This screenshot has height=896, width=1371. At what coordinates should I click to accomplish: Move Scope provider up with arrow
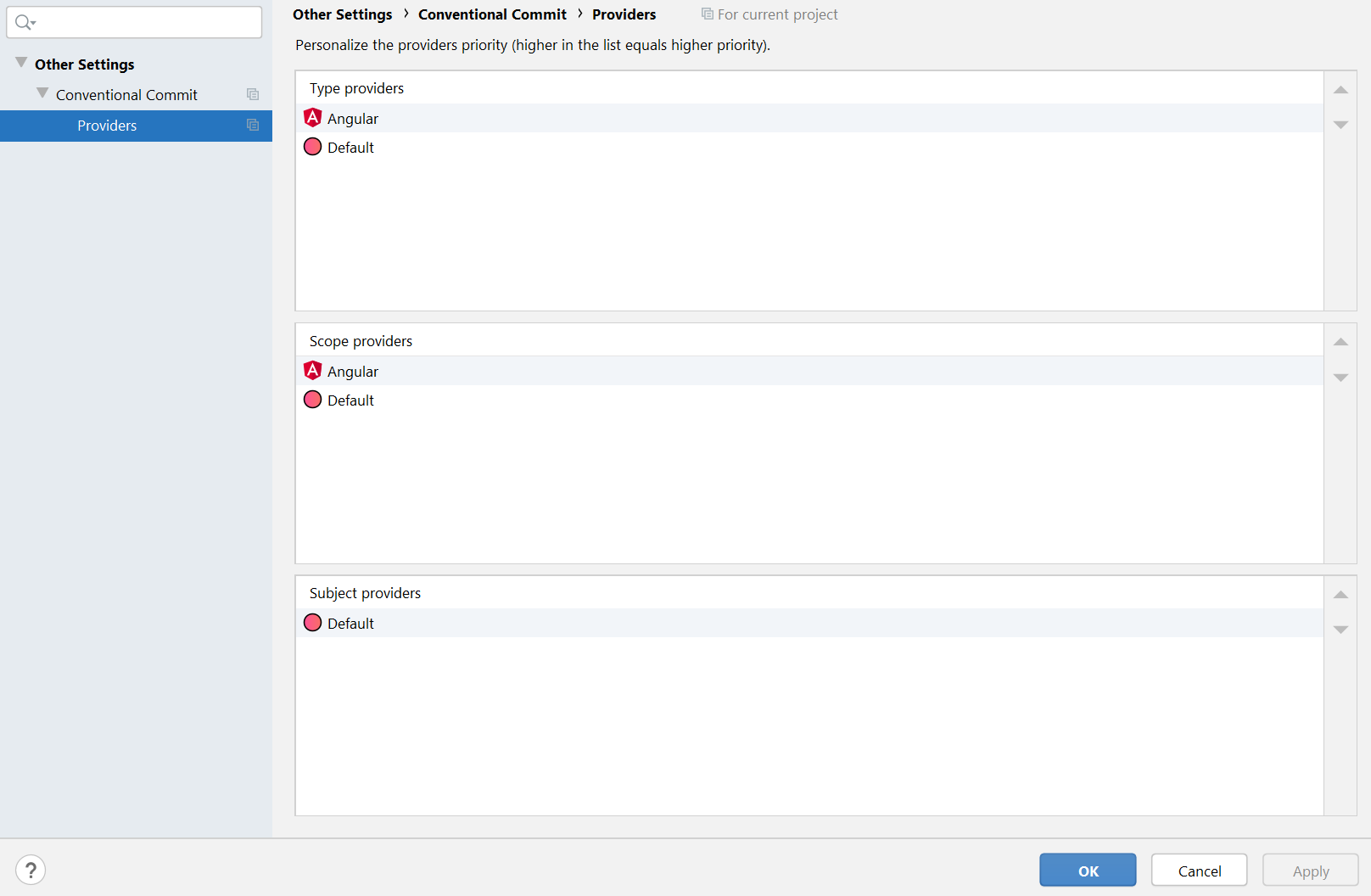(1340, 342)
